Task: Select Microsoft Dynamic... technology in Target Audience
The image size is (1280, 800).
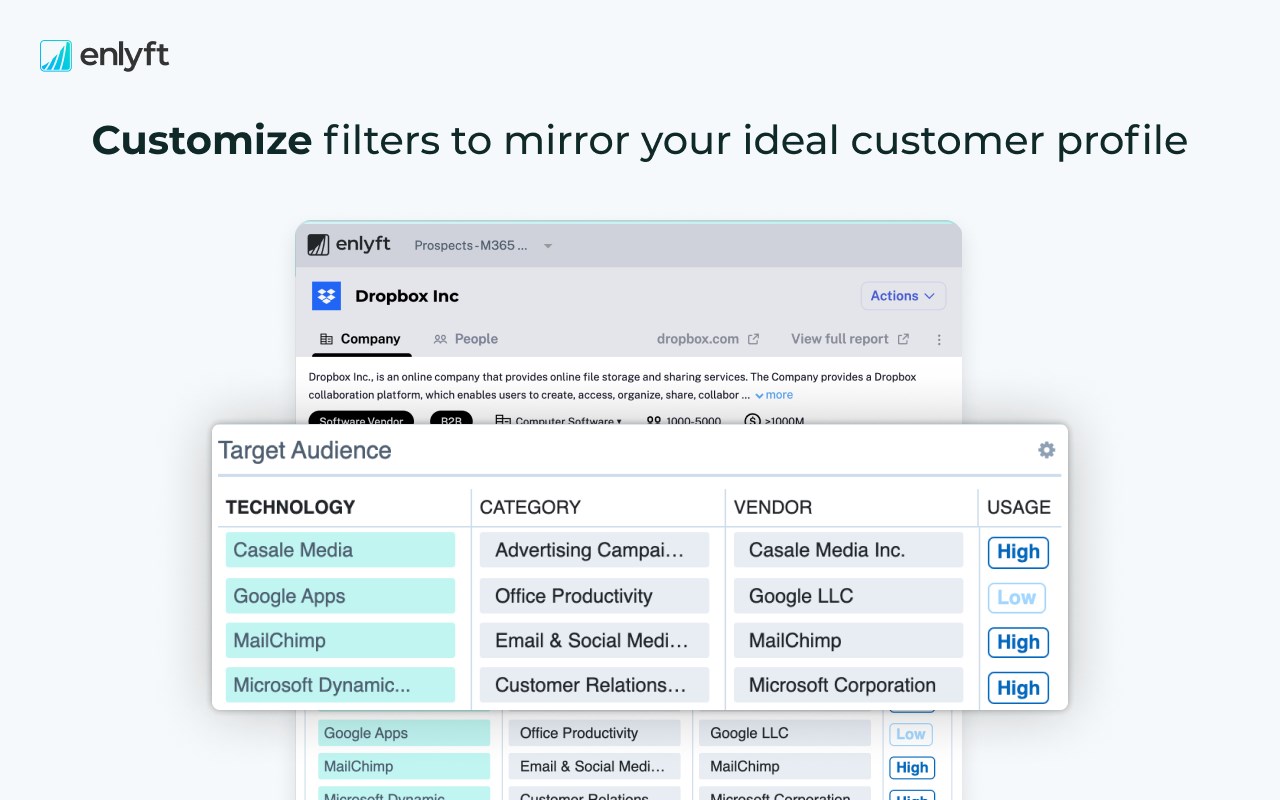Action: click(340, 685)
